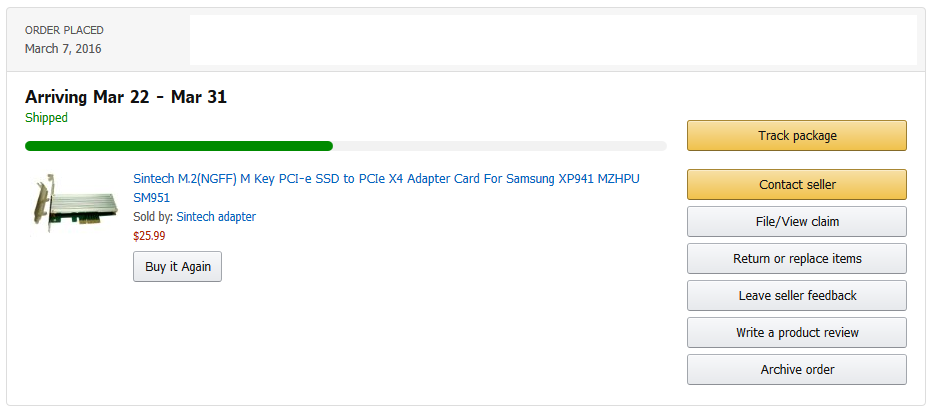Viewport: 934px width, 413px height.
Task: Archive this order
Action: click(x=796, y=369)
